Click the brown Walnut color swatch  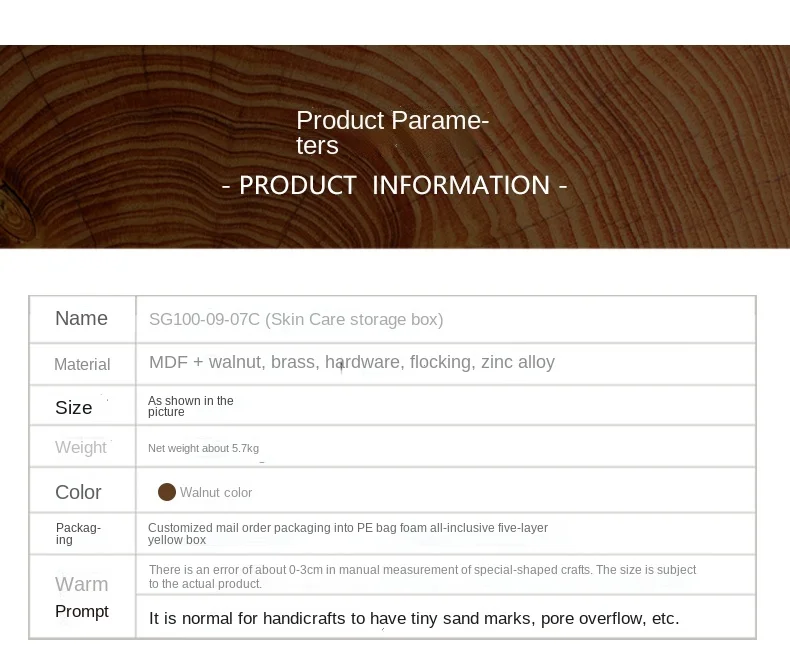[x=167, y=492]
